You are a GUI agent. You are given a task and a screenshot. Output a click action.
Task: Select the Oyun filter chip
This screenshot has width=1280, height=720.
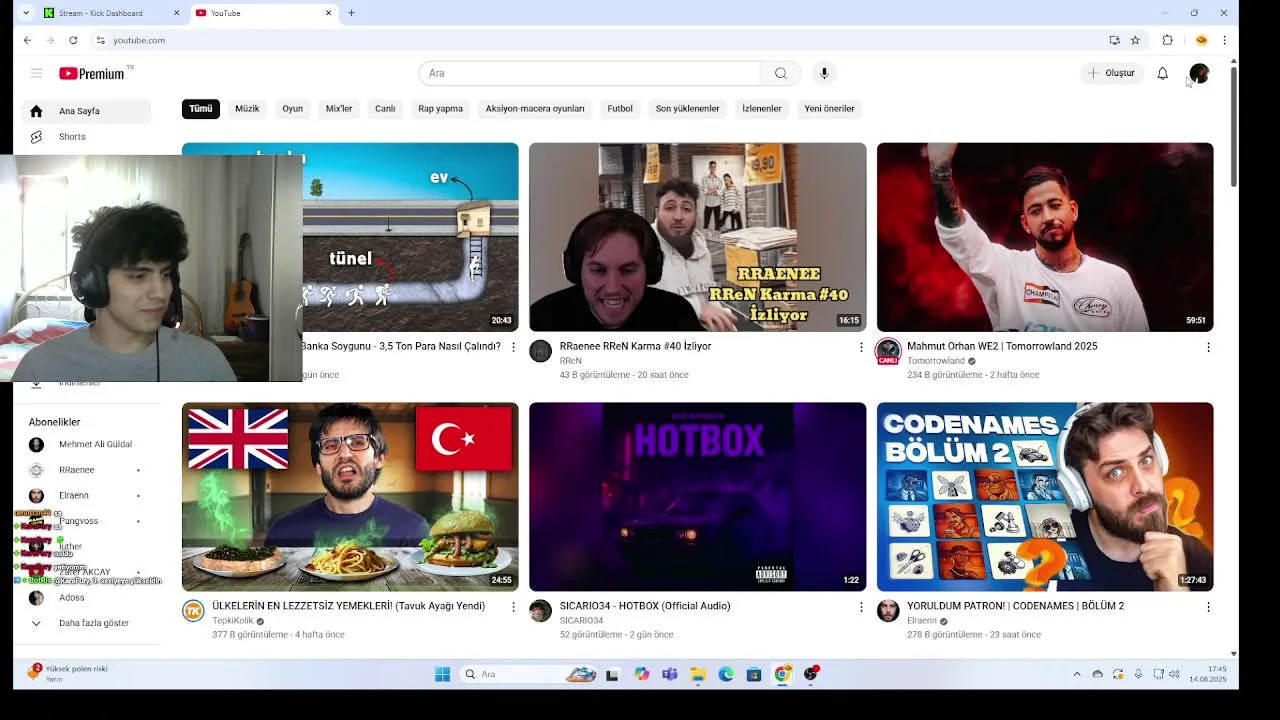coord(292,108)
